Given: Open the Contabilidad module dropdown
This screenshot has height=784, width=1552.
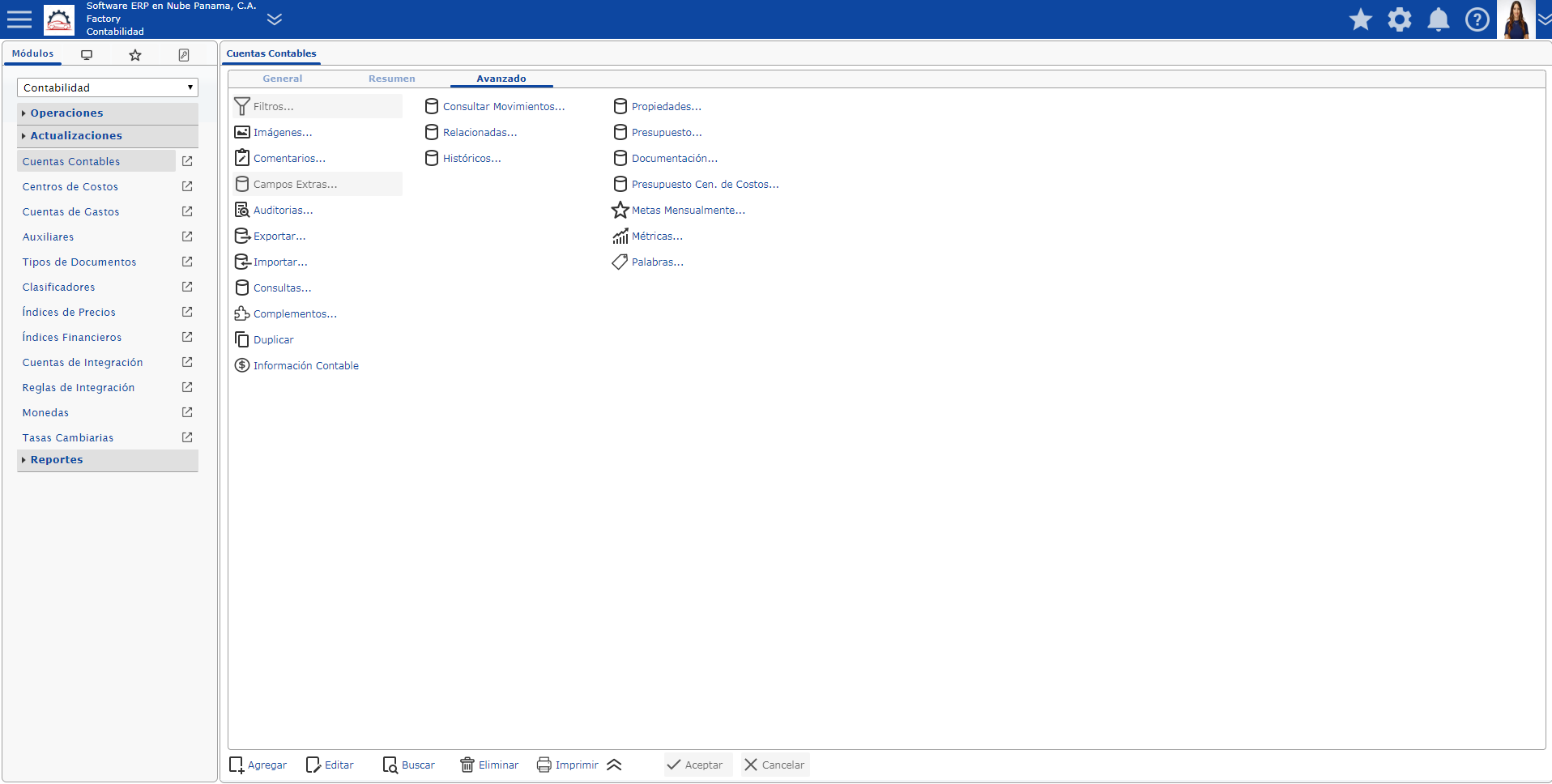Looking at the screenshot, I should [x=108, y=87].
